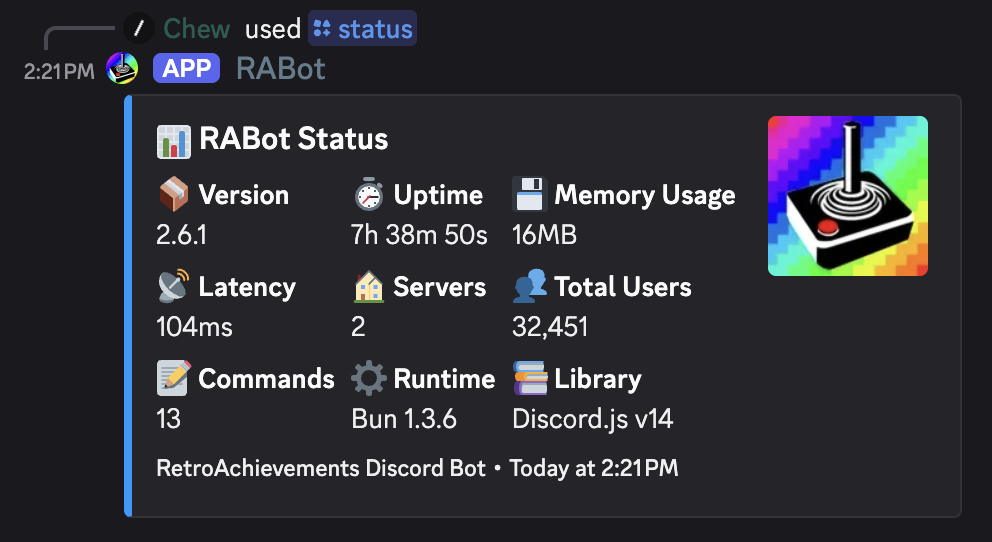992x542 pixels.
Task: Click the floppy disk emoji next to Memory Usage
Action: (x=530, y=194)
